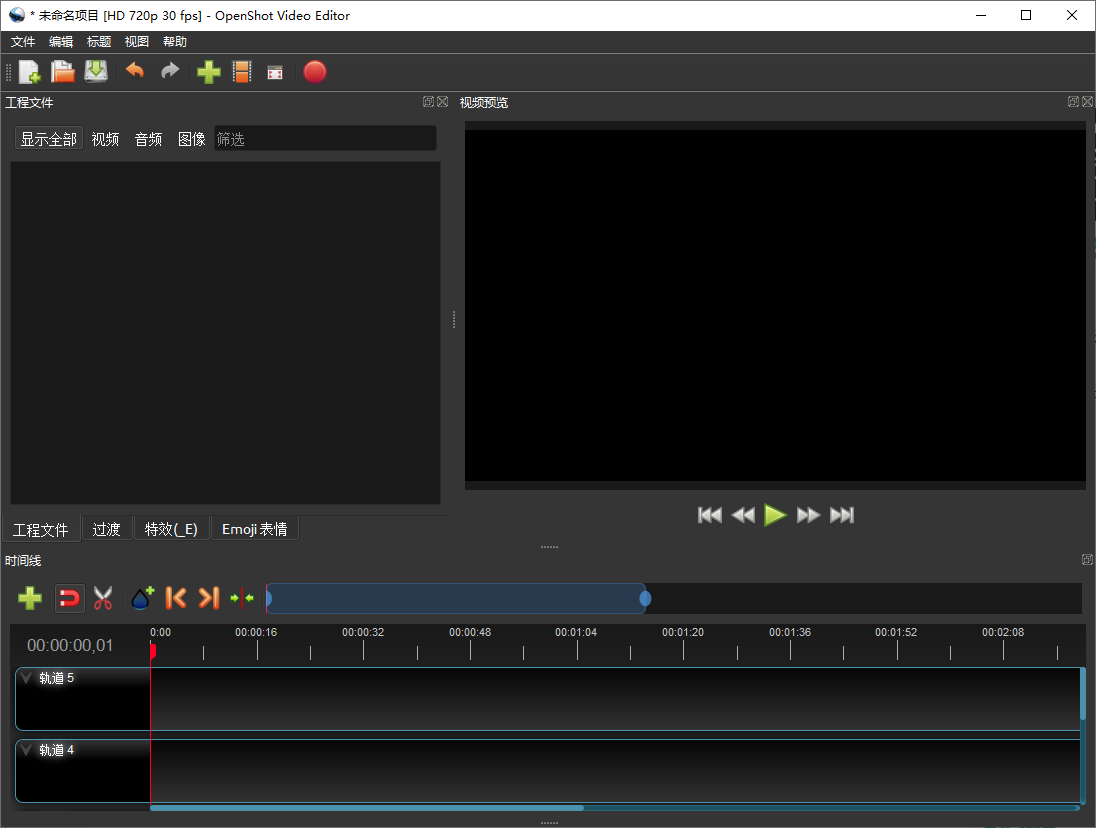
Task: Switch to 工程文件 tab
Action: click(41, 529)
